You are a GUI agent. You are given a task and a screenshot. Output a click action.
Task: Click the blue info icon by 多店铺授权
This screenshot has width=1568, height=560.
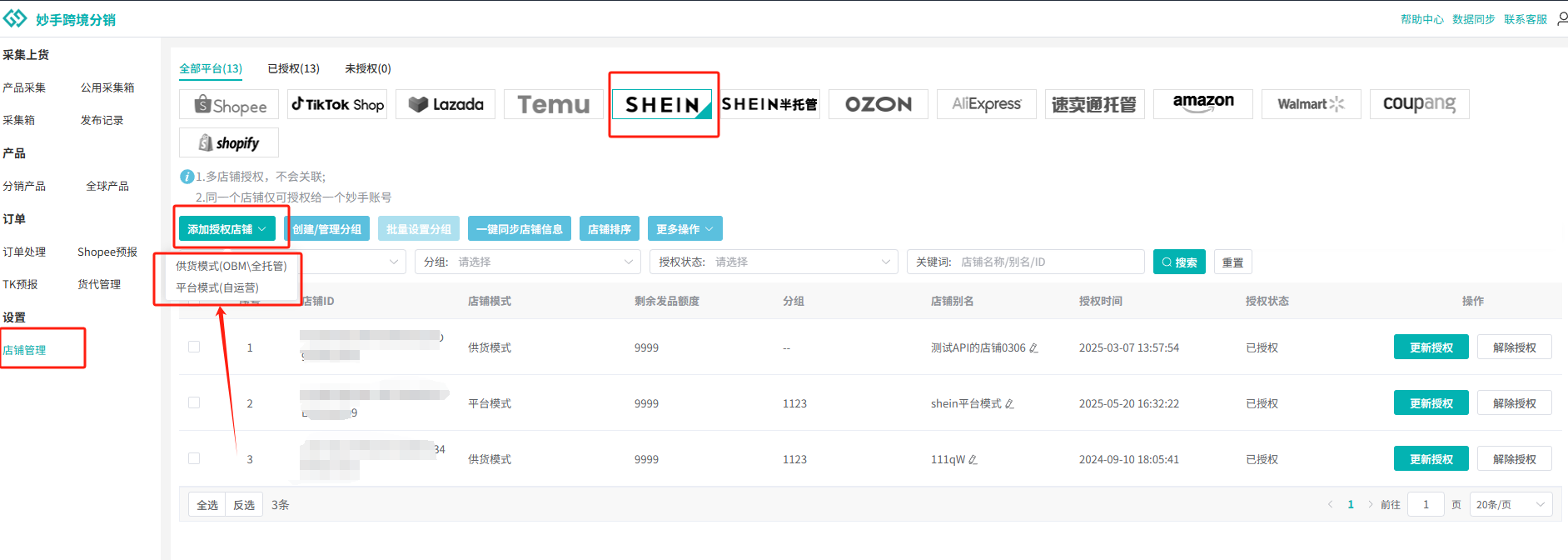tap(187, 177)
